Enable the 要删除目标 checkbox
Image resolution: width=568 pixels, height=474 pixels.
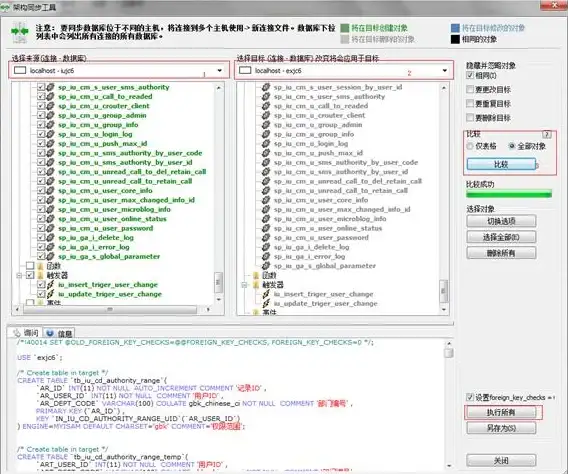[470, 118]
